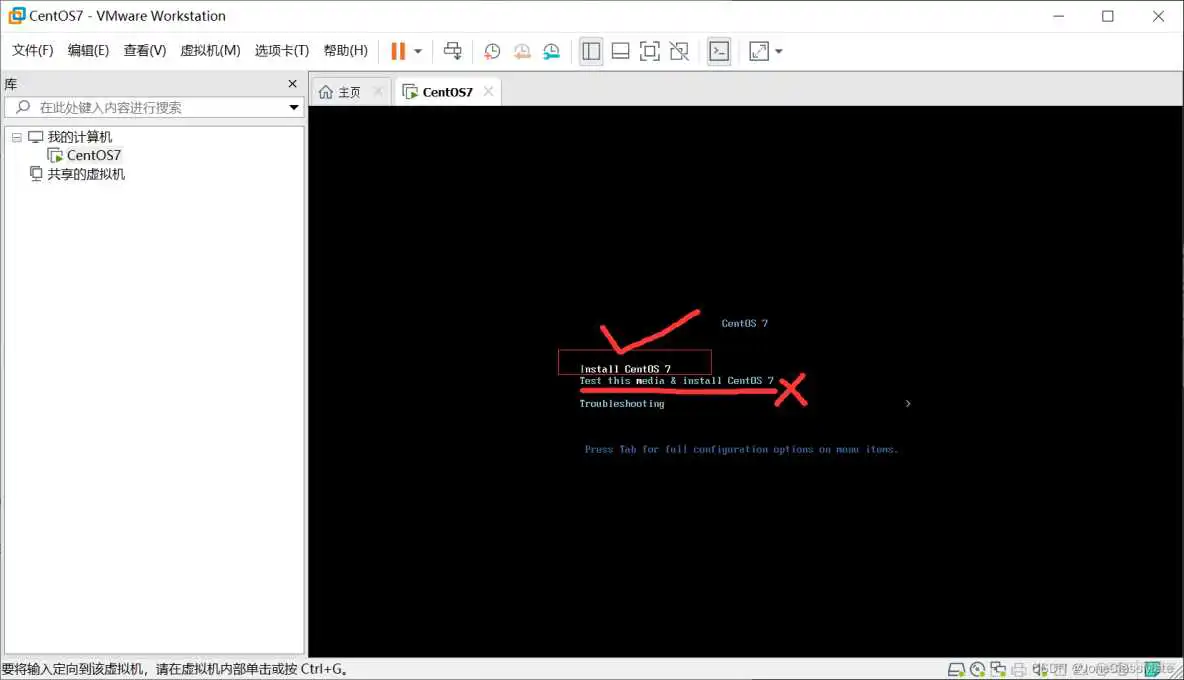Click the CD/DVD device status icon
The width and height of the screenshot is (1184, 680).
click(x=977, y=669)
